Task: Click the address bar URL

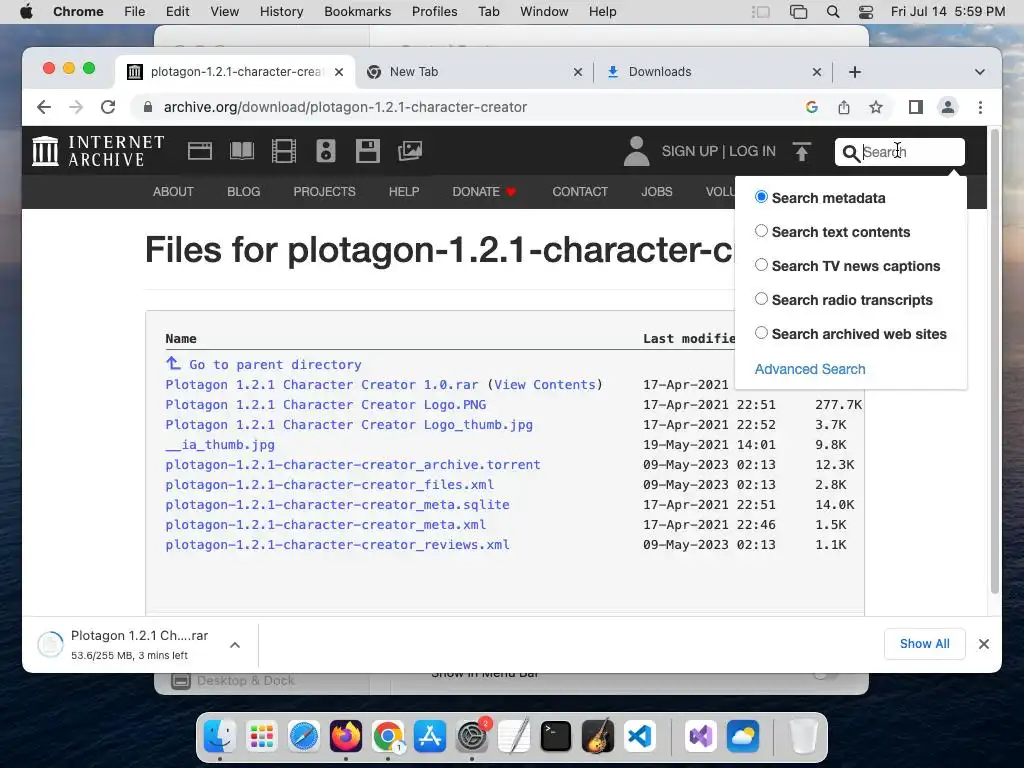Action: click(345, 107)
